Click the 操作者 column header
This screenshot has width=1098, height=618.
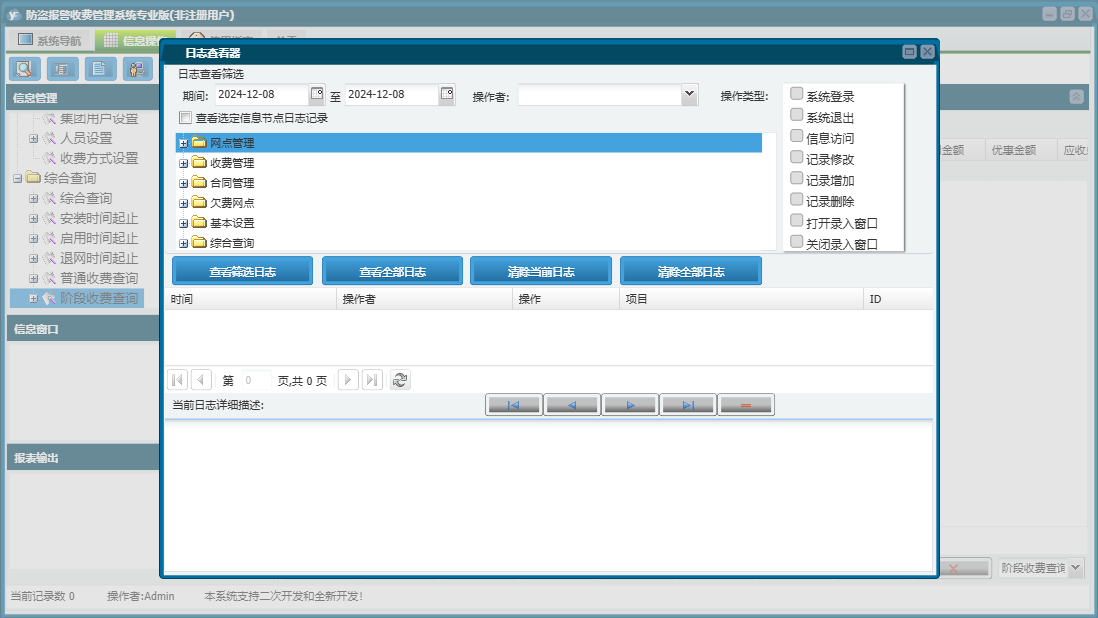tap(424, 299)
